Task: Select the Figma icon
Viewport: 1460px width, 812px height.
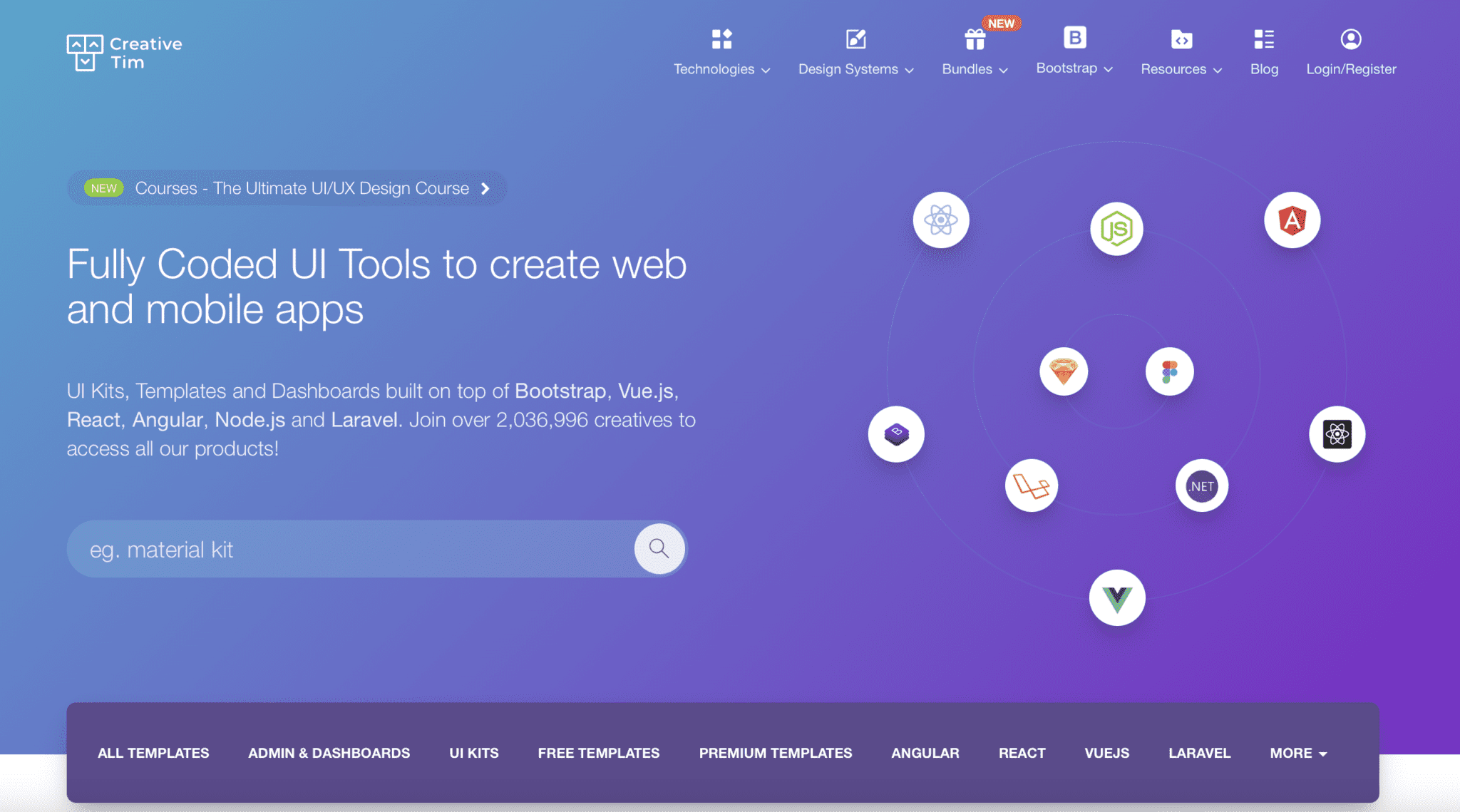Action: [1169, 371]
